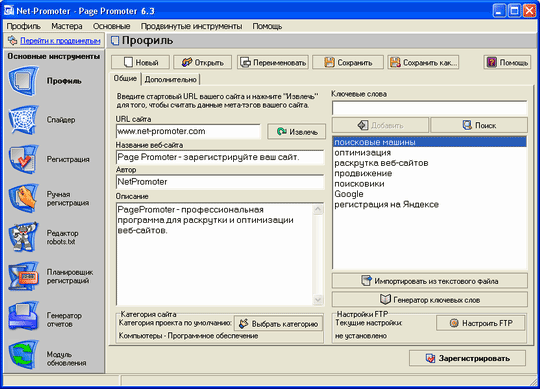Open the Мастера menu
The image size is (540, 389).
pos(67,26)
